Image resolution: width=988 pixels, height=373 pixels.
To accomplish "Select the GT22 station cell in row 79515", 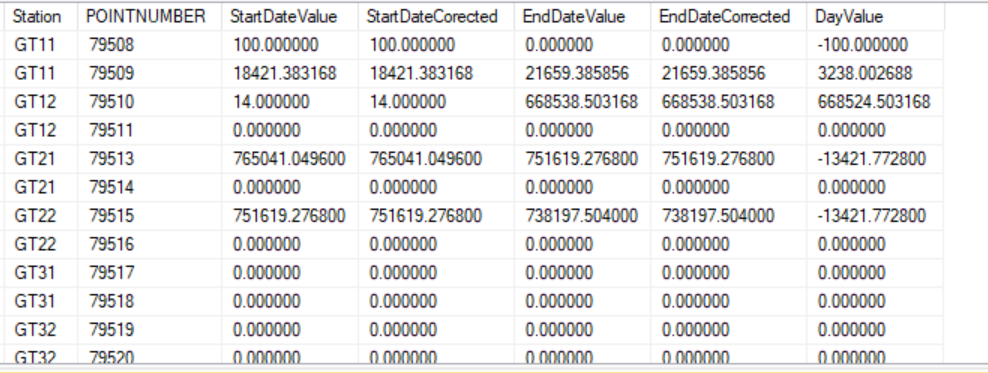I will [x=41, y=215].
